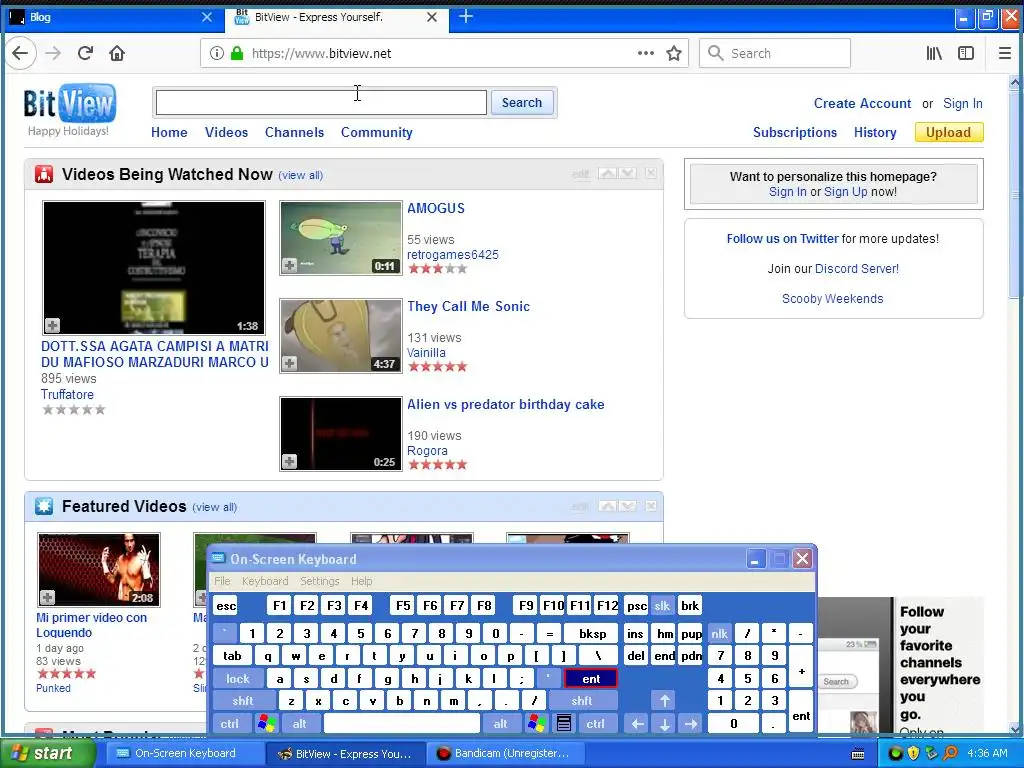Click the left Windows logo key on keyboard
Image resolution: width=1024 pixels, height=768 pixels.
pos(266,724)
